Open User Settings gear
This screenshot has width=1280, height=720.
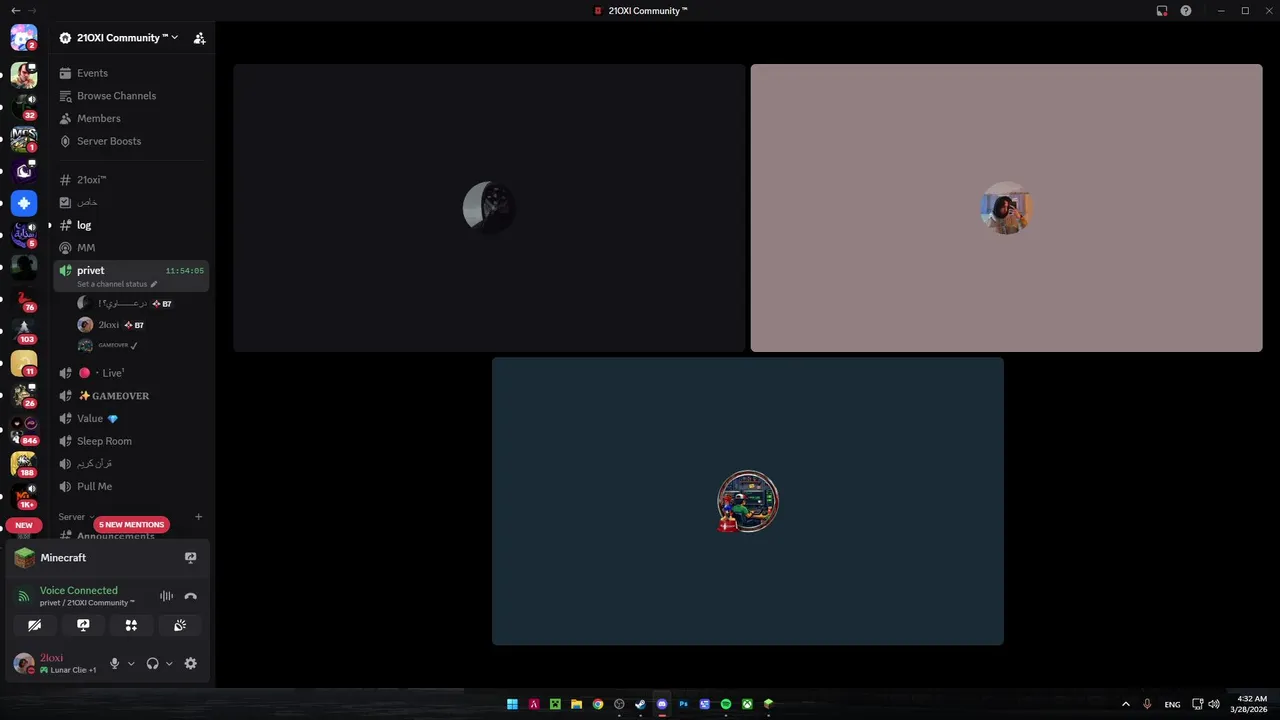pos(191,664)
